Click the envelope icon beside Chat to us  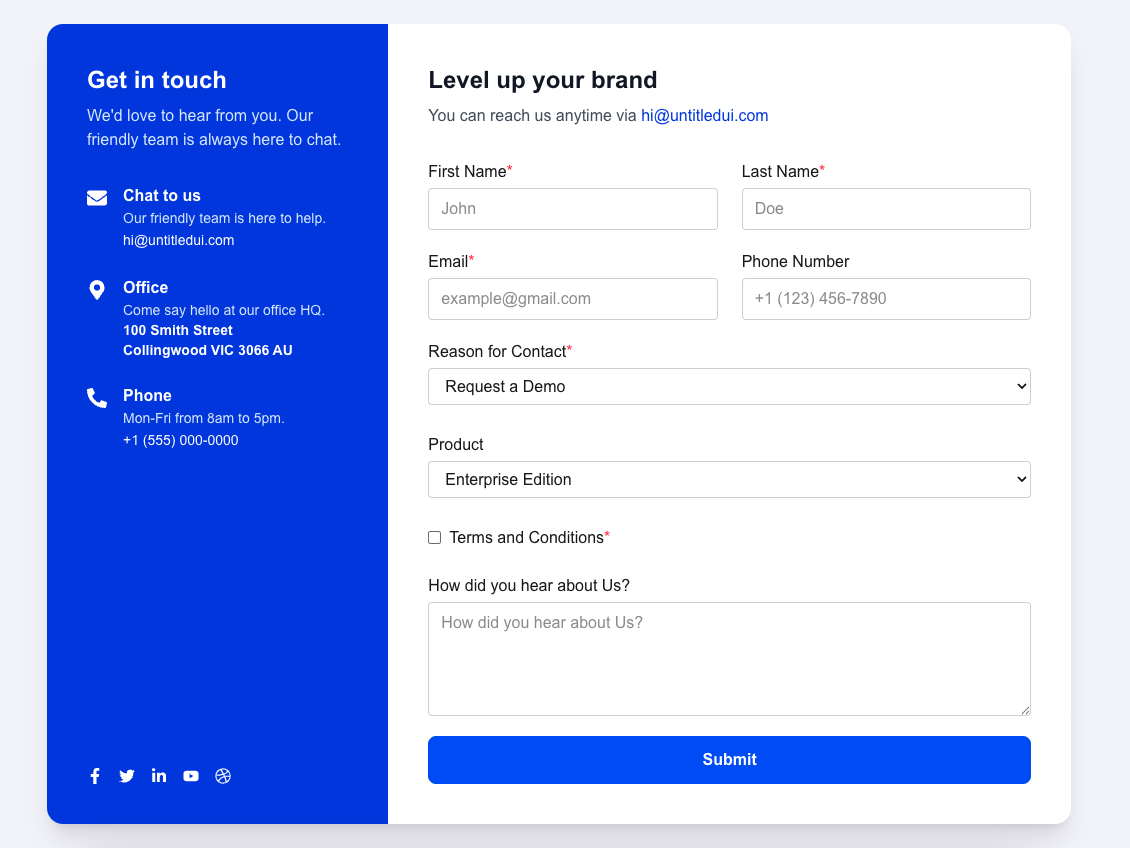coord(97,198)
